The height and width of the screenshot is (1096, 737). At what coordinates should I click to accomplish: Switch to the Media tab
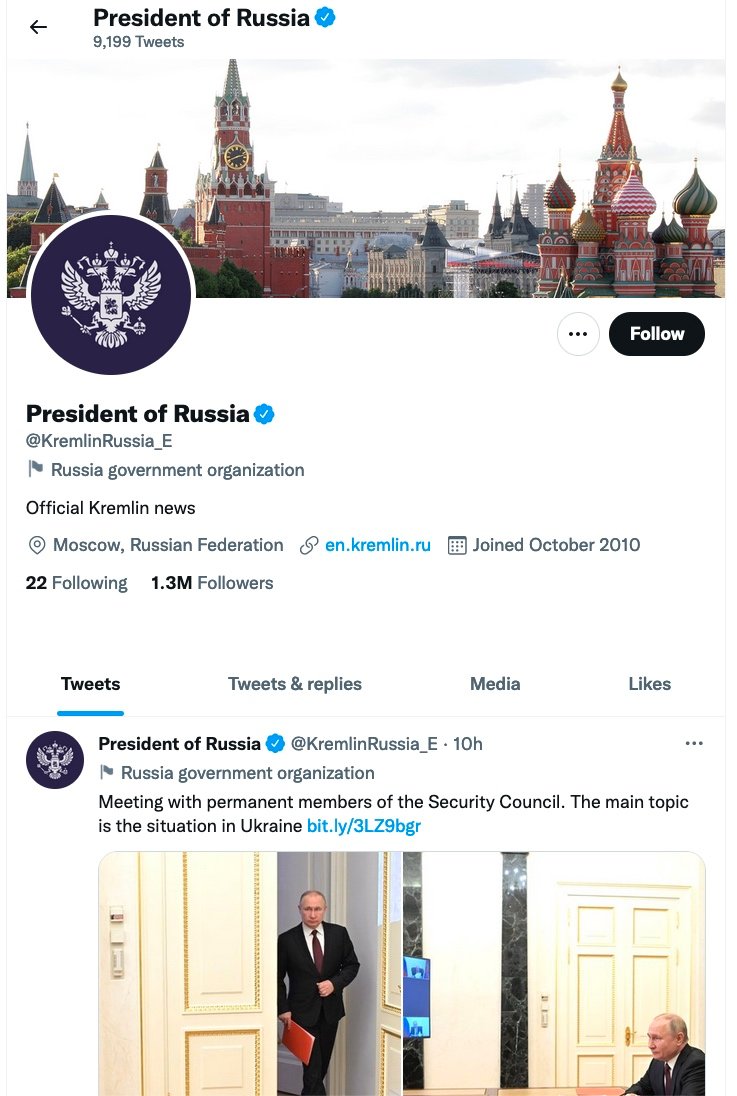click(x=495, y=684)
